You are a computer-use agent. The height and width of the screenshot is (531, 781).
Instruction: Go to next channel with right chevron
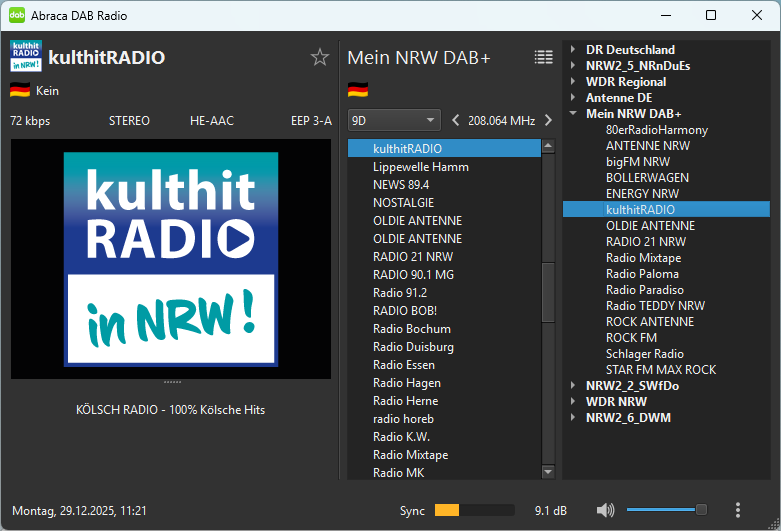point(548,121)
